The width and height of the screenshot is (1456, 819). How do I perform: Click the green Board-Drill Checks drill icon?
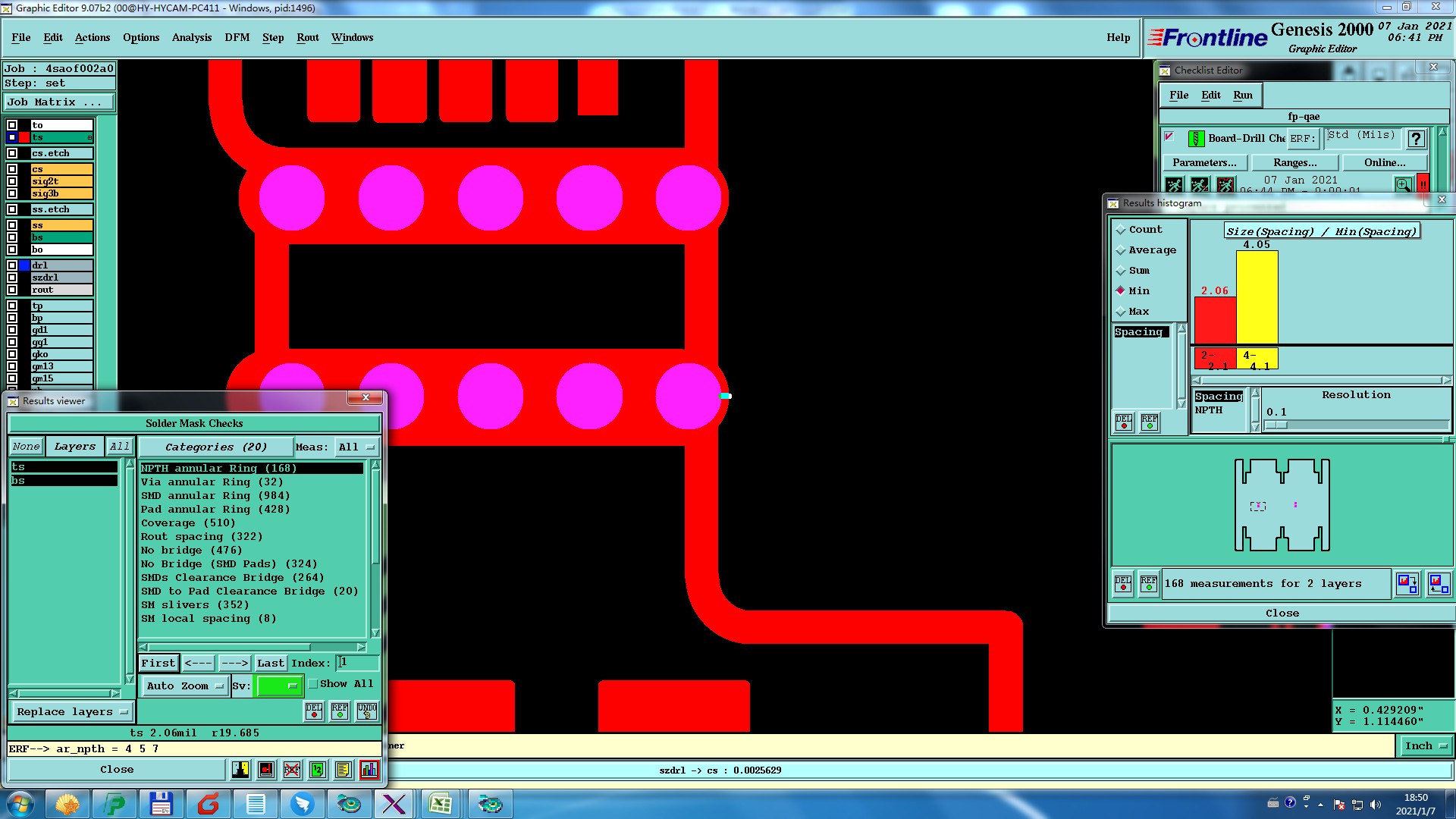[1196, 139]
